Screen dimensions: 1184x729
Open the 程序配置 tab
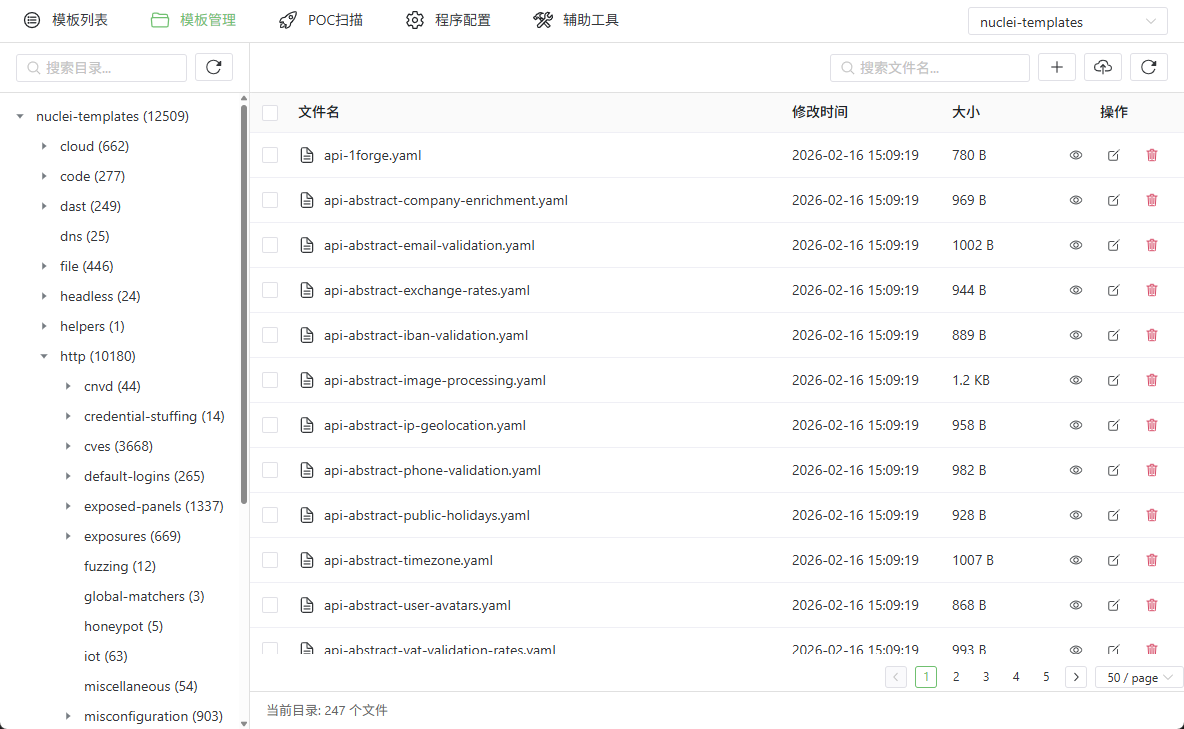[x=448, y=20]
